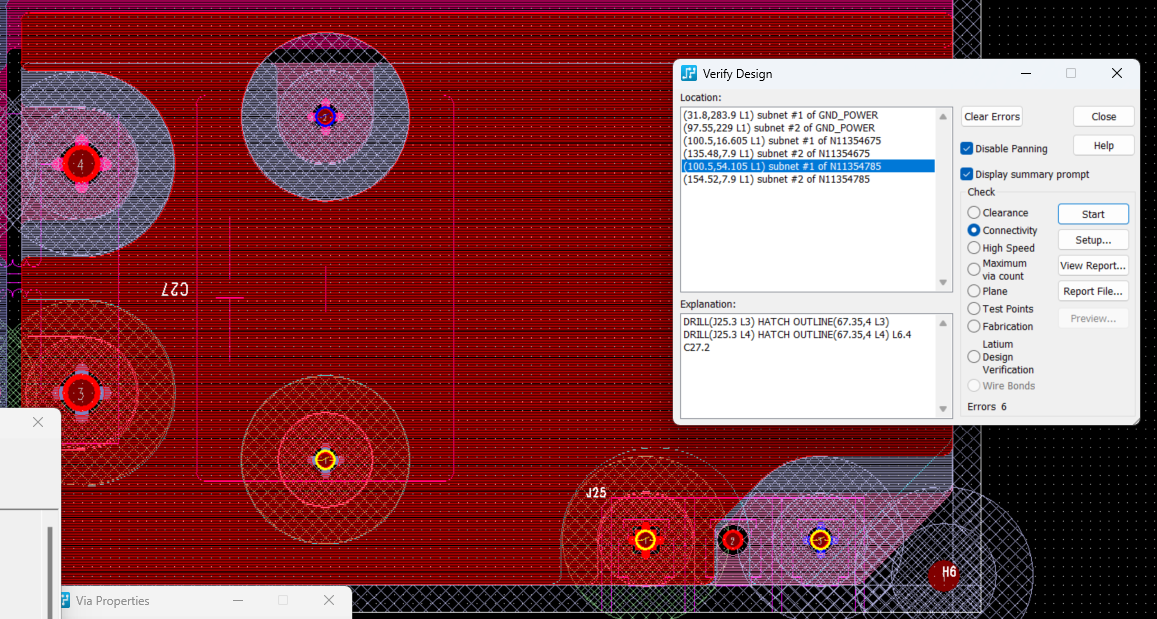
Task: Click the yellow-ringed via below C27
Action: 325,459
